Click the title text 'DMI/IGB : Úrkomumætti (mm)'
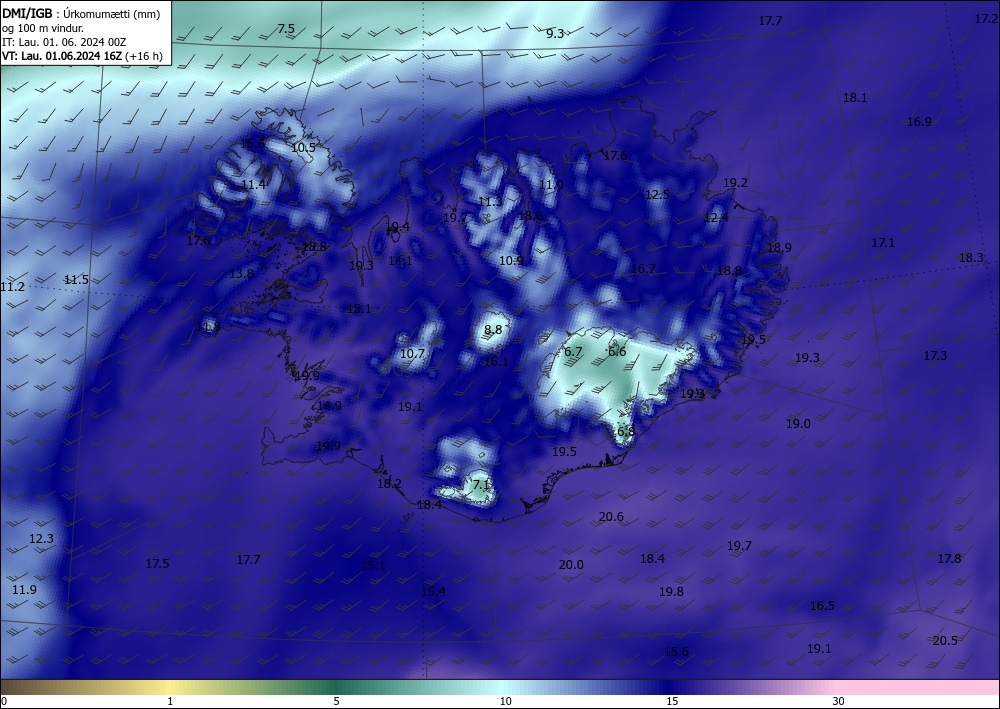This screenshot has height=709, width=1000. (x=81, y=13)
